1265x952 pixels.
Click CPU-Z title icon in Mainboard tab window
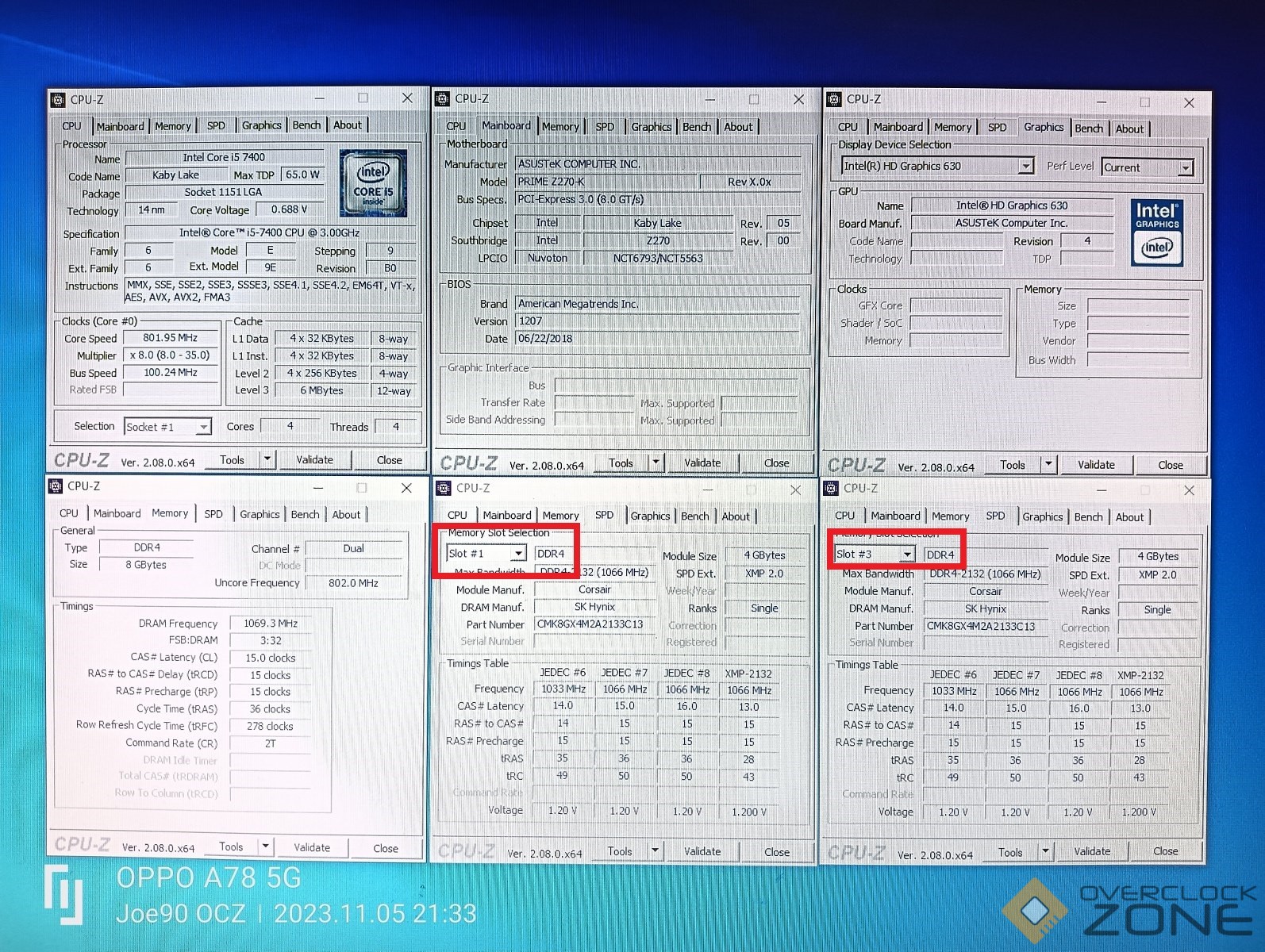click(442, 99)
